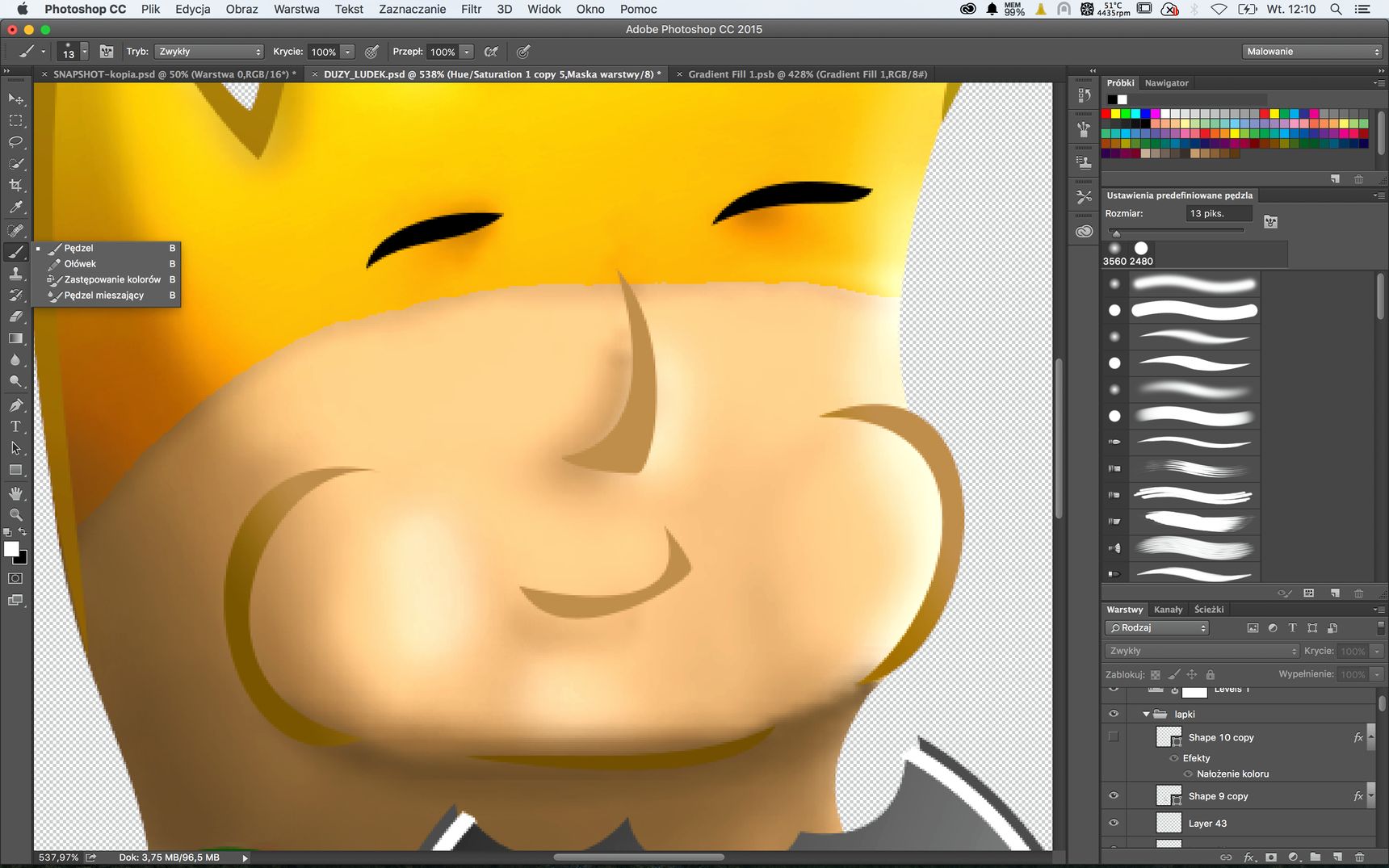Screen dimensions: 1389x868
Task: Collapse the lapki group triangle
Action: click(x=1146, y=714)
